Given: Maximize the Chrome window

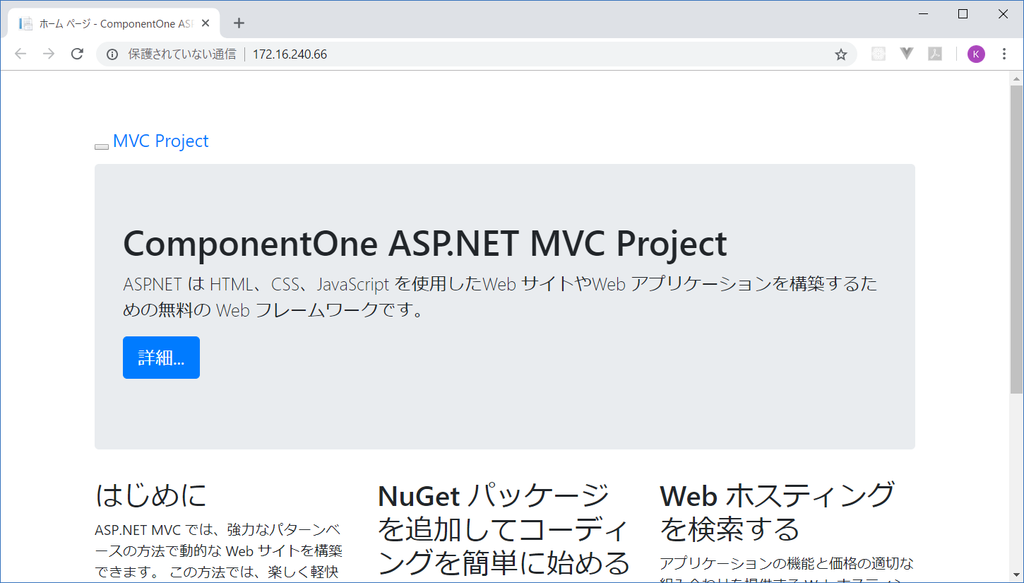Looking at the screenshot, I should pyautogui.click(x=963, y=14).
